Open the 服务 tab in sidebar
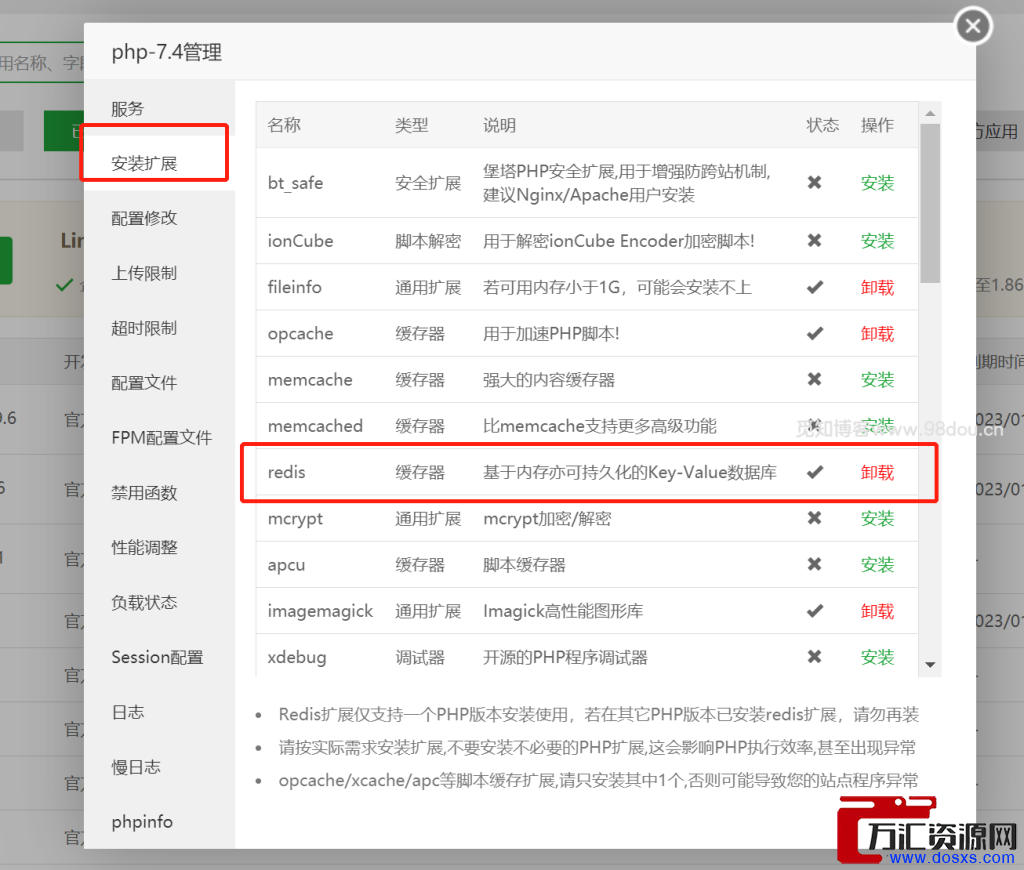The height and width of the screenshot is (870, 1024). pos(127,109)
